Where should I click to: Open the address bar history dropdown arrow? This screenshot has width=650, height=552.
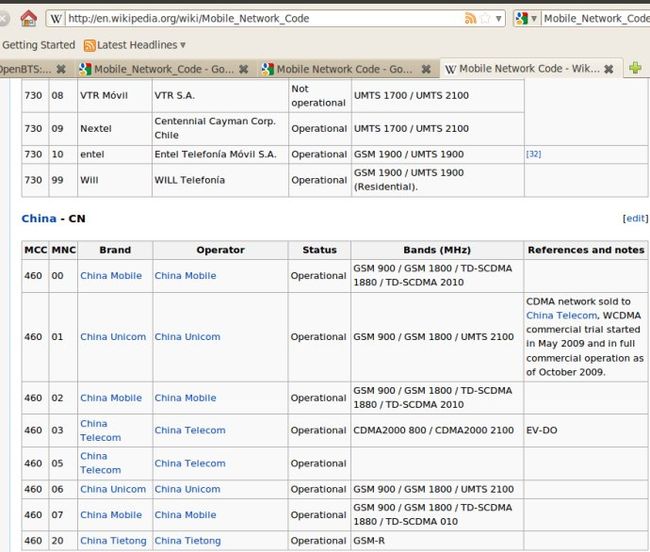(x=499, y=19)
